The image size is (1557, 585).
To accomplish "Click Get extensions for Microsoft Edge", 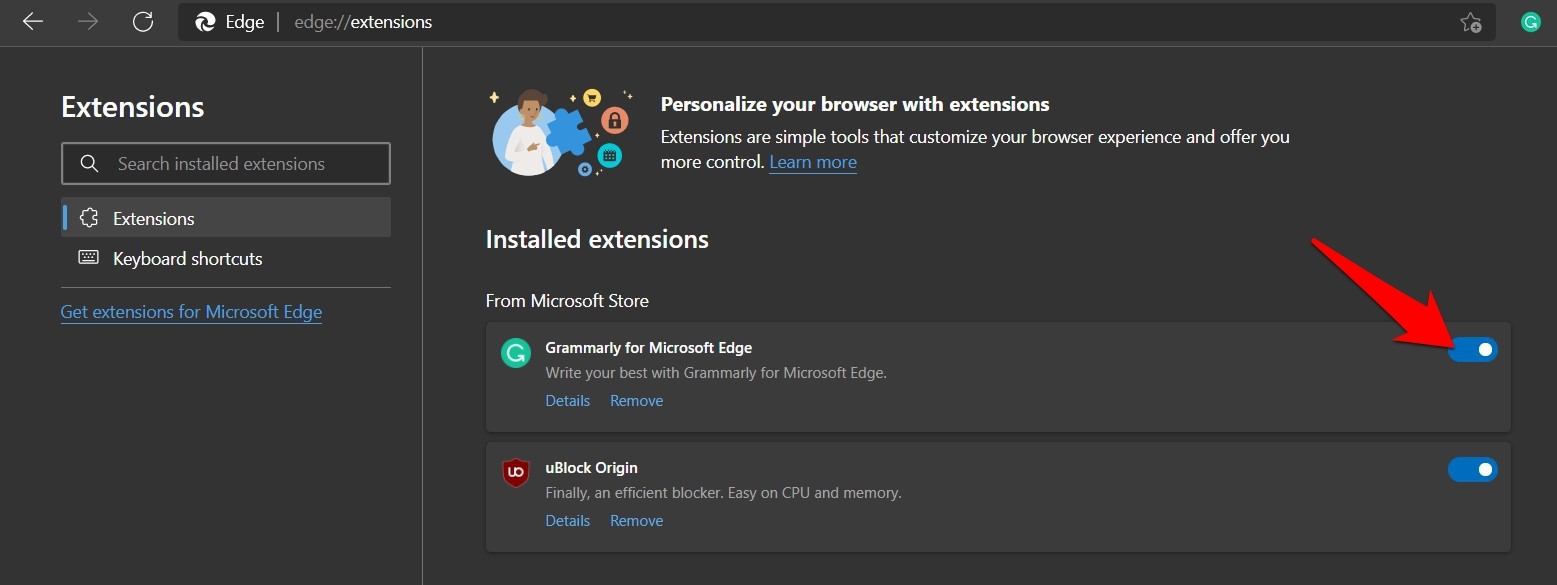I will (x=191, y=311).
